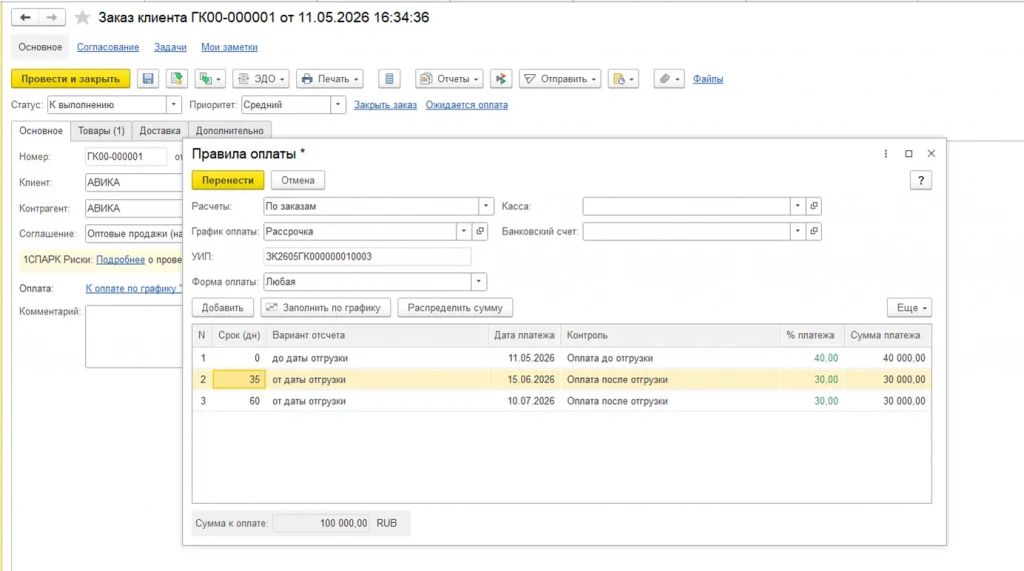The width and height of the screenshot is (1024, 571).
Task: Click the save diskette icon in toolbar
Action: coord(148,78)
